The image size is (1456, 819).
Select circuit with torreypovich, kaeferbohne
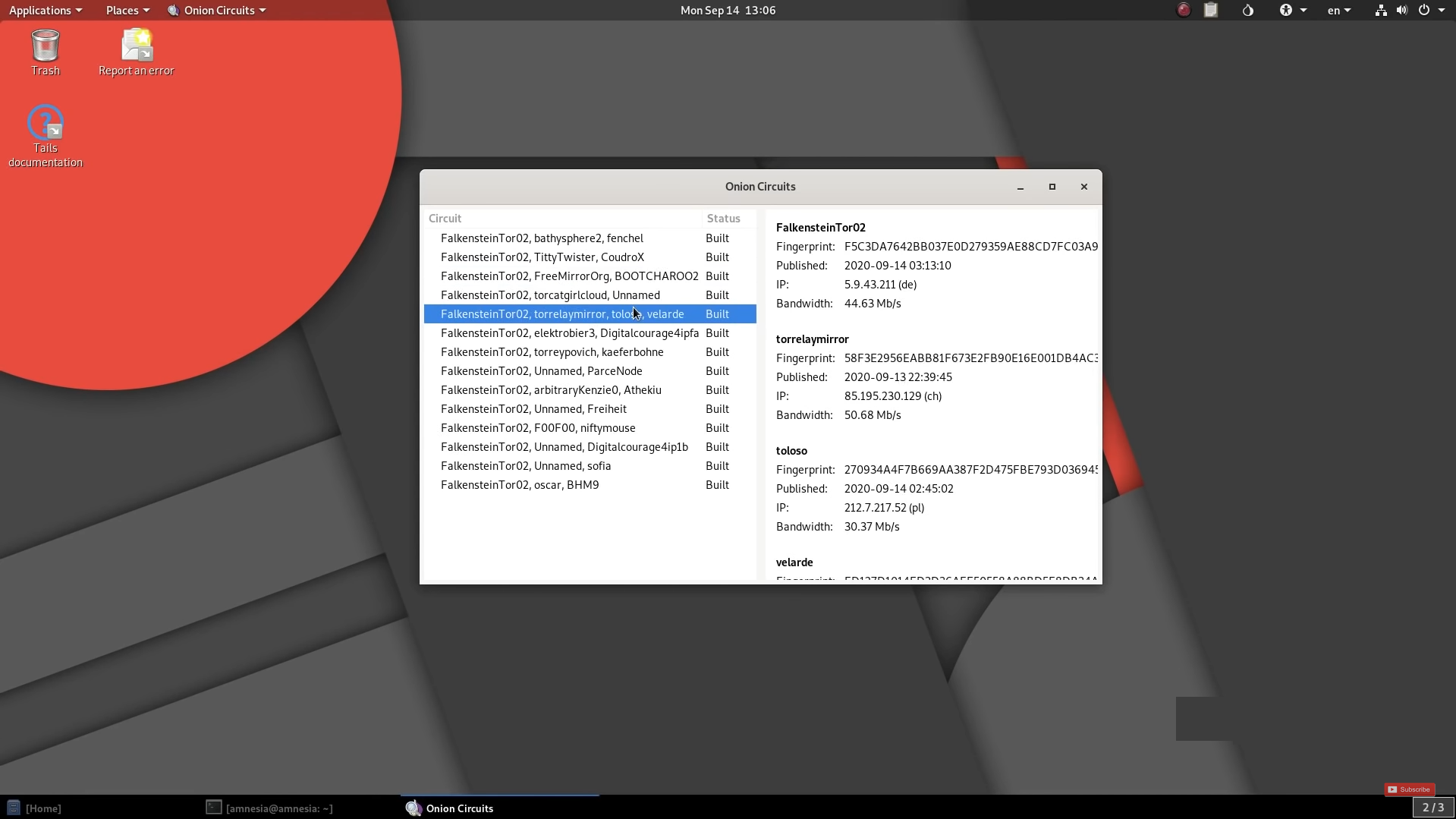[590, 352]
